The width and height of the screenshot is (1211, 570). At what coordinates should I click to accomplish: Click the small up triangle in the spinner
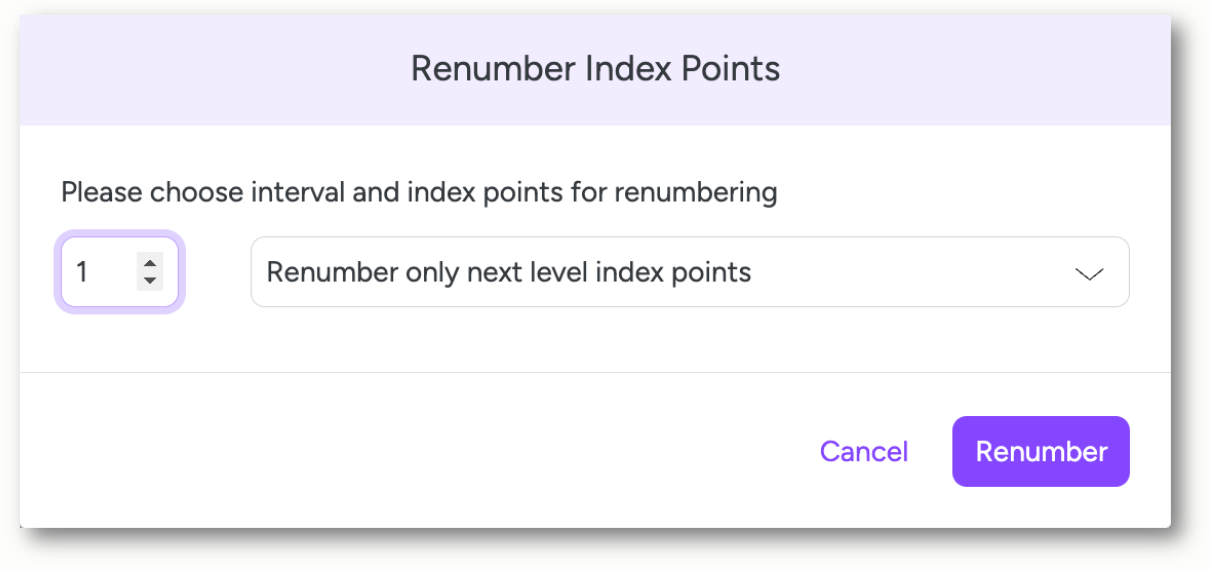149,264
